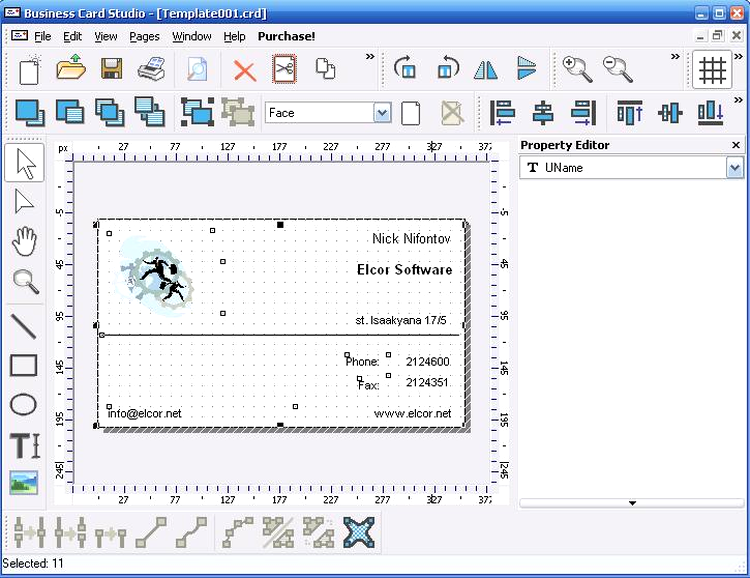Select the arrow pointer tool
The width and height of the screenshot is (750, 578).
tap(24, 163)
